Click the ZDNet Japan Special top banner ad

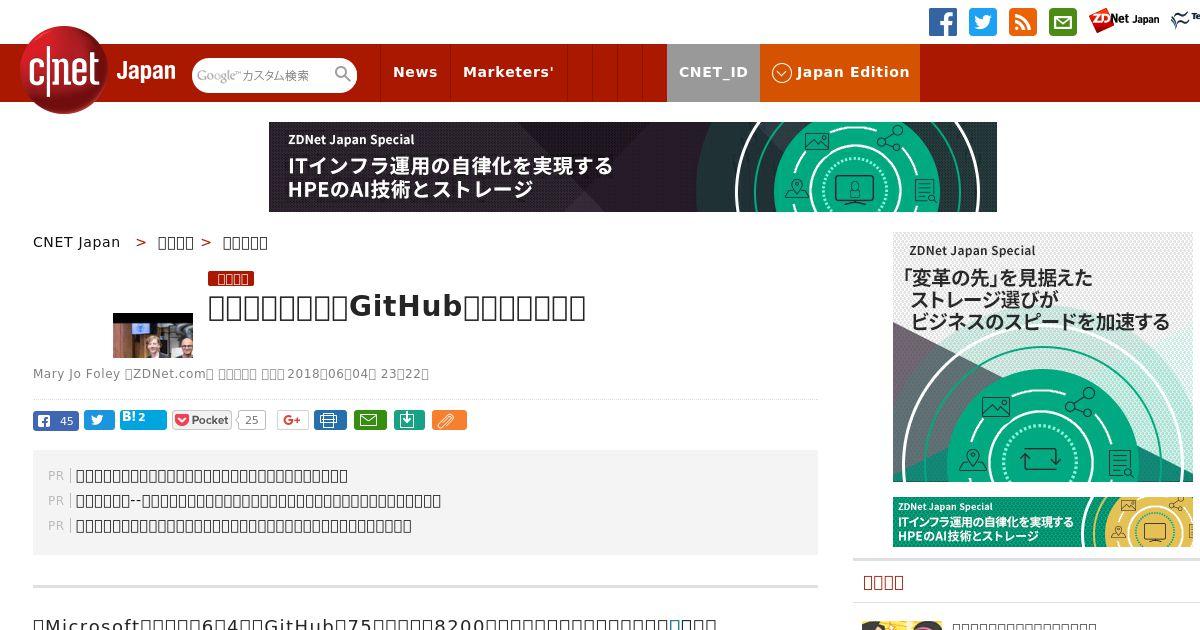pyautogui.click(x=633, y=167)
